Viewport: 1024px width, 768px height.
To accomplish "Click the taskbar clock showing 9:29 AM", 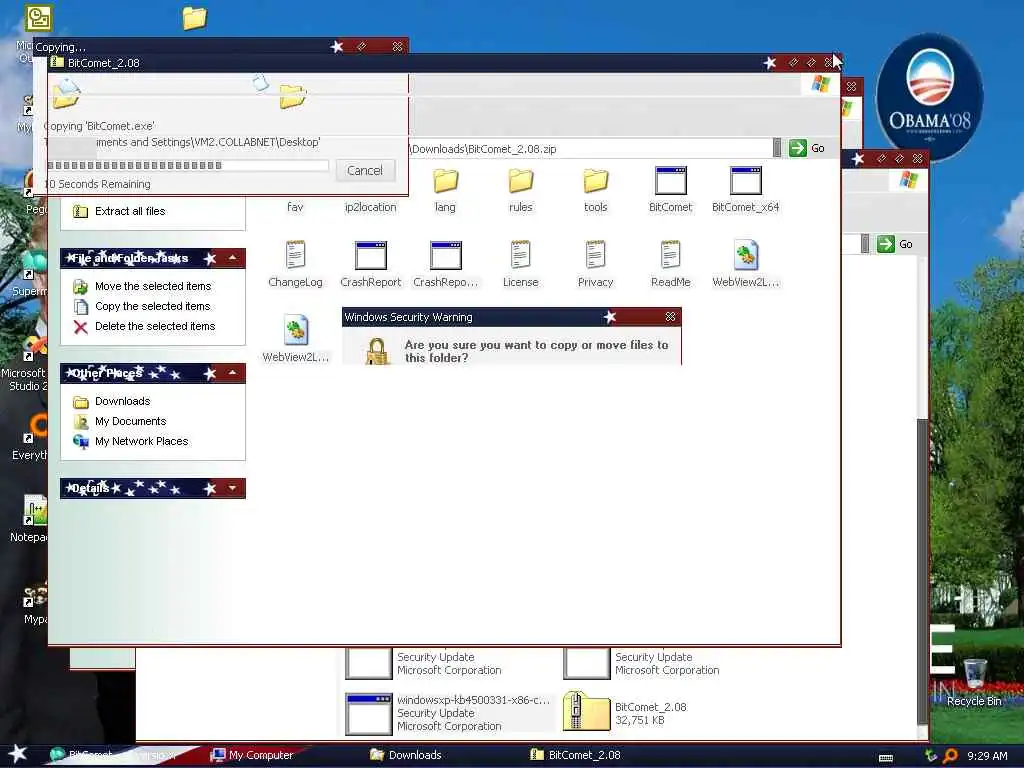I will coord(987,756).
